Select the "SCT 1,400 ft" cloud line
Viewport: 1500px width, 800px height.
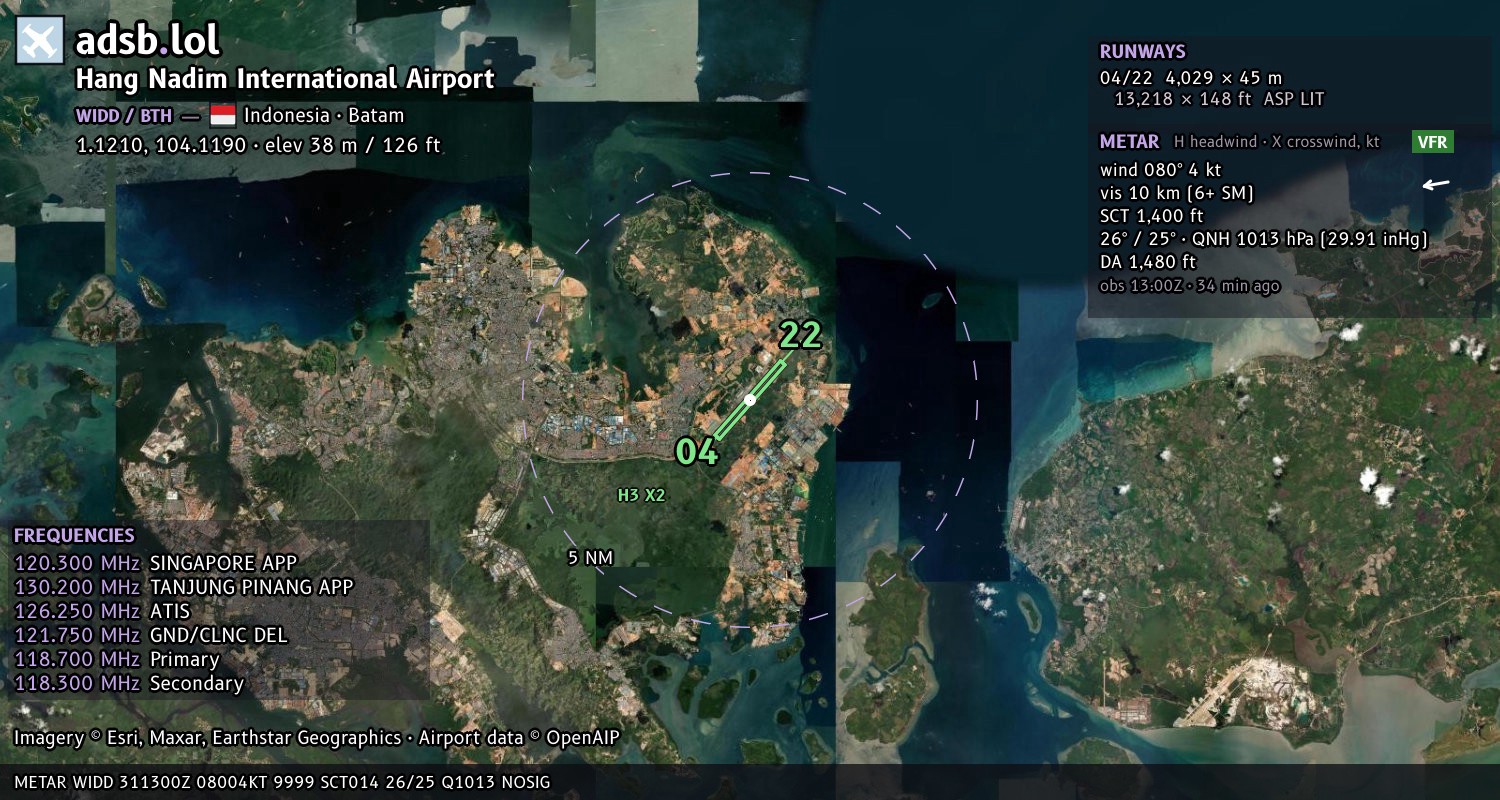(1151, 216)
